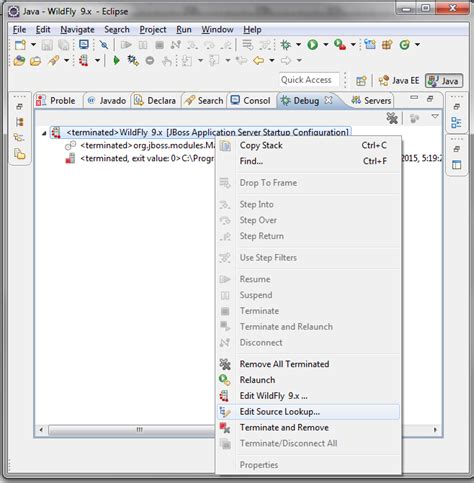
Task: Click the New Java Package icon
Action: coord(387,44)
